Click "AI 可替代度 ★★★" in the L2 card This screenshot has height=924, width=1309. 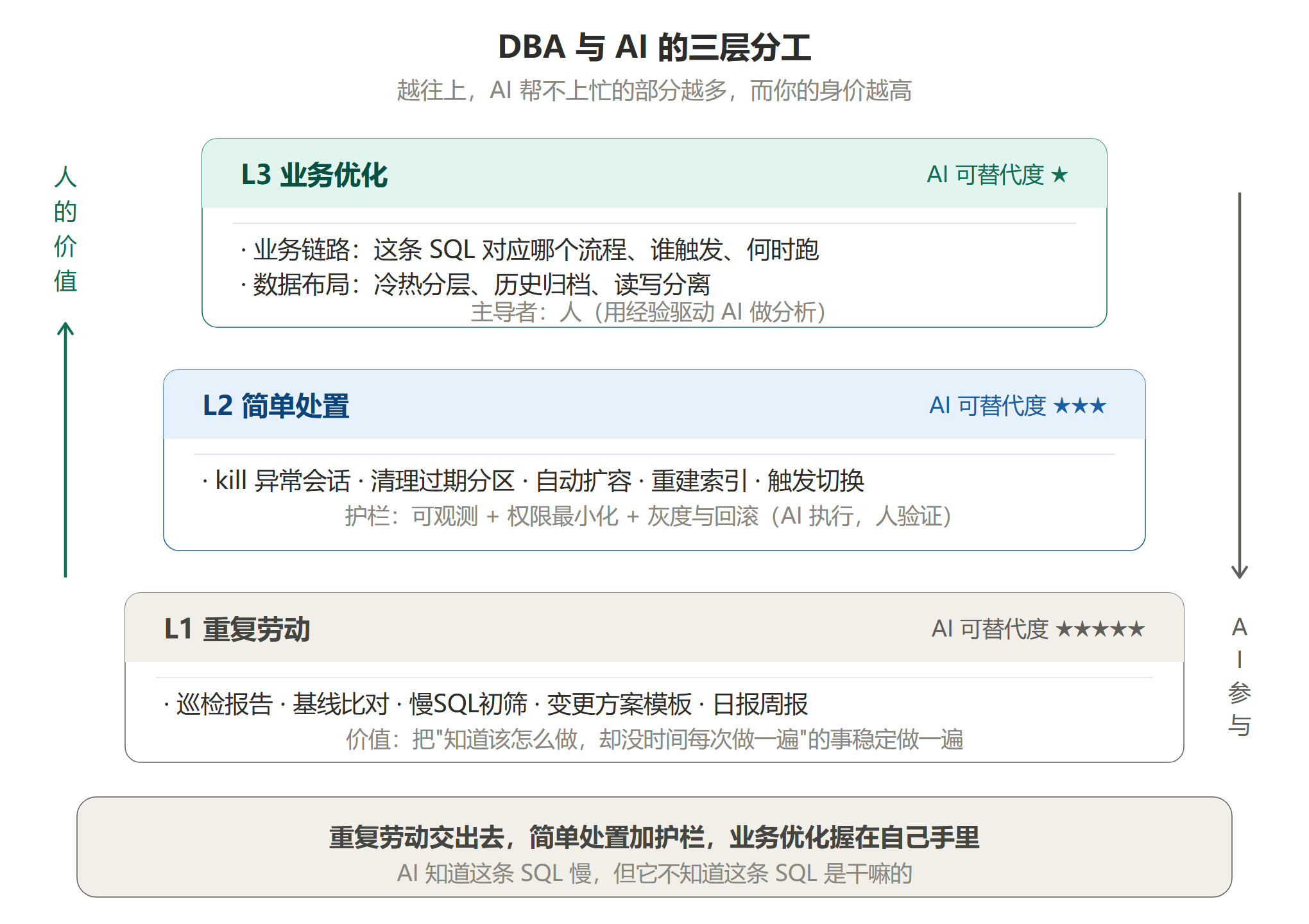(x=1018, y=406)
